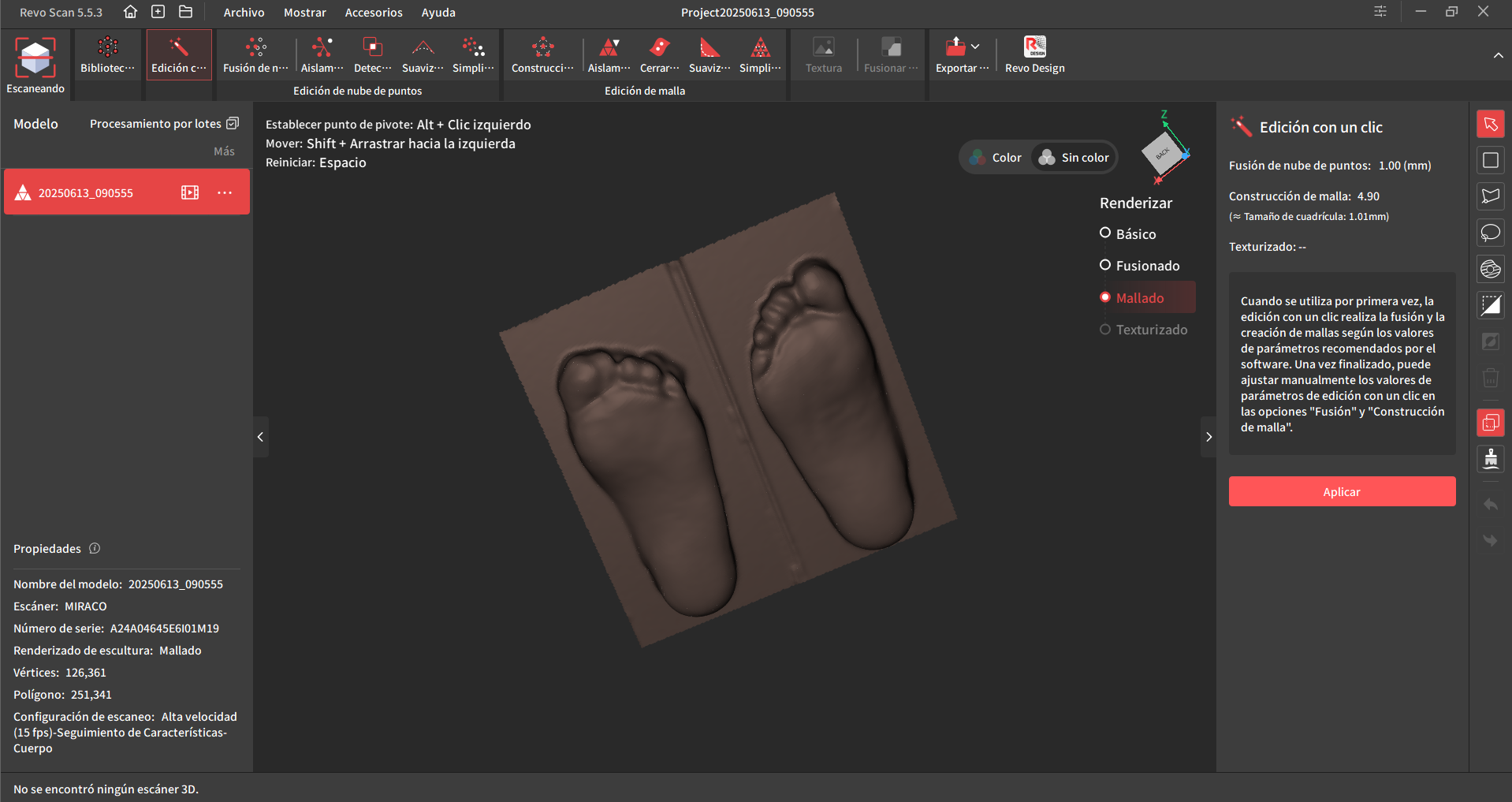The width and height of the screenshot is (1512, 802).
Task: Click the Cerrar agujeros mesh tool
Action: 659,55
